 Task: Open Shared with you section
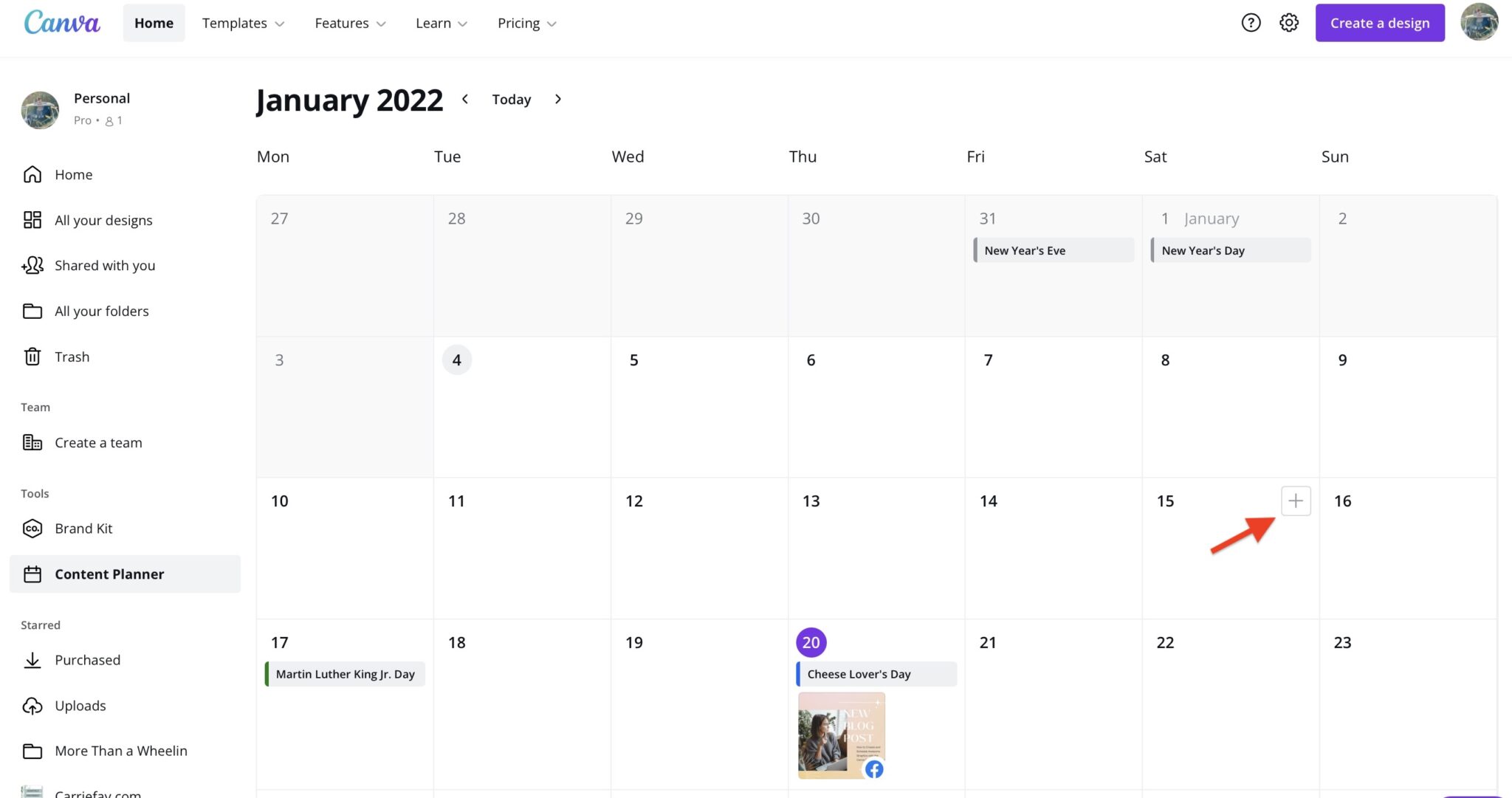click(x=104, y=266)
